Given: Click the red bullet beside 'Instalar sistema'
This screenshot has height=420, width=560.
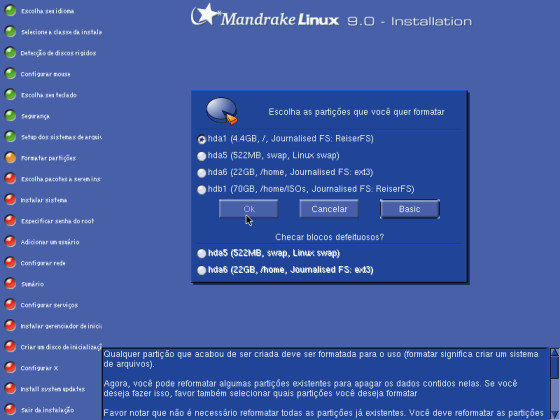Looking at the screenshot, I should pos(10,200).
